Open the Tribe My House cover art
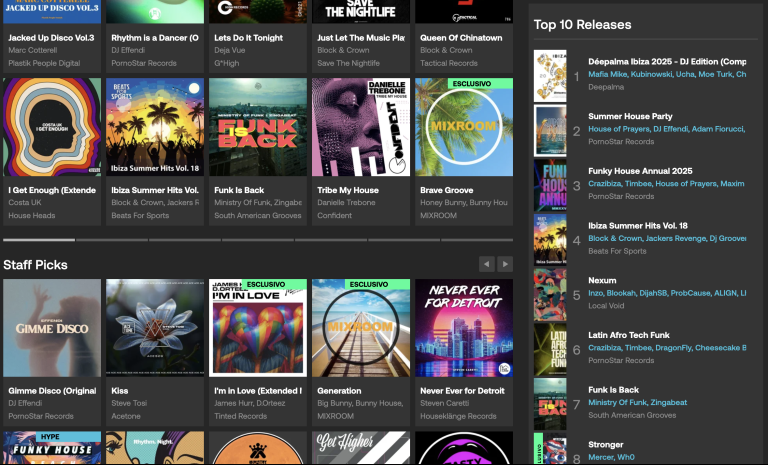This screenshot has width=768, height=465. pos(361,127)
